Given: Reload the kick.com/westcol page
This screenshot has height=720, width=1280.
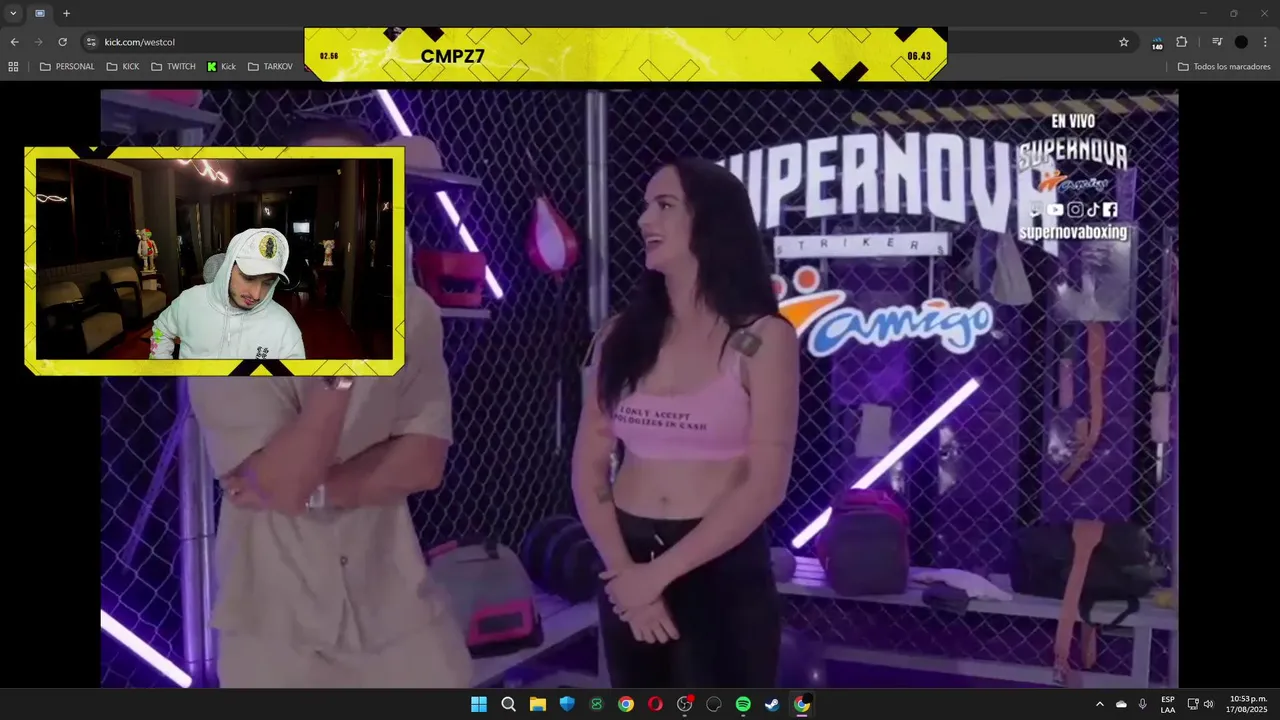Looking at the screenshot, I should pos(62,42).
